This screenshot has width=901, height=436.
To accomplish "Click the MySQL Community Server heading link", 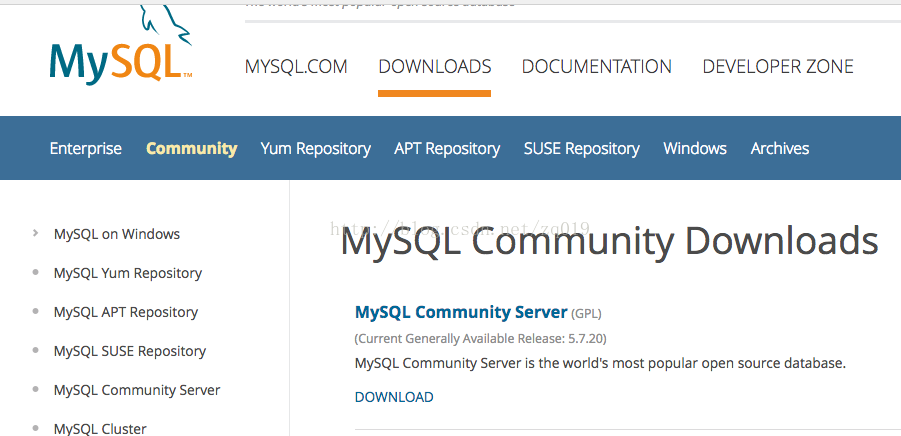I will point(461,312).
